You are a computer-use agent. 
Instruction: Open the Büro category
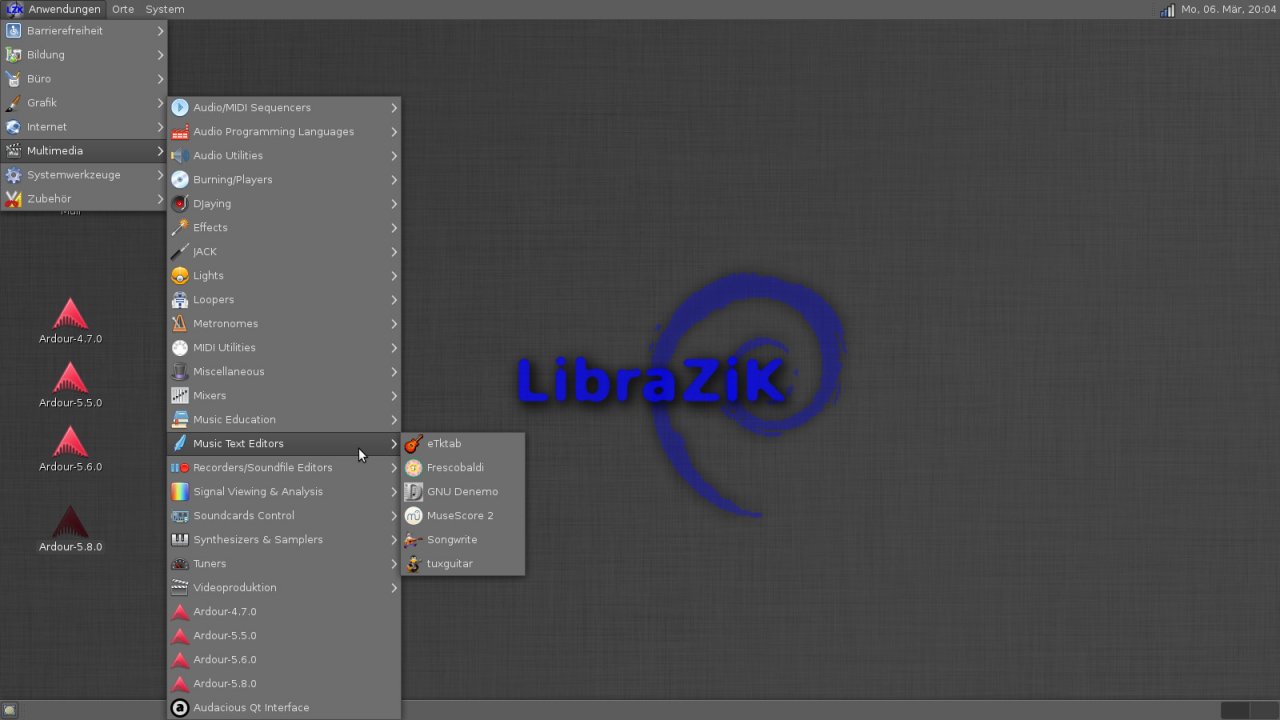(x=84, y=79)
